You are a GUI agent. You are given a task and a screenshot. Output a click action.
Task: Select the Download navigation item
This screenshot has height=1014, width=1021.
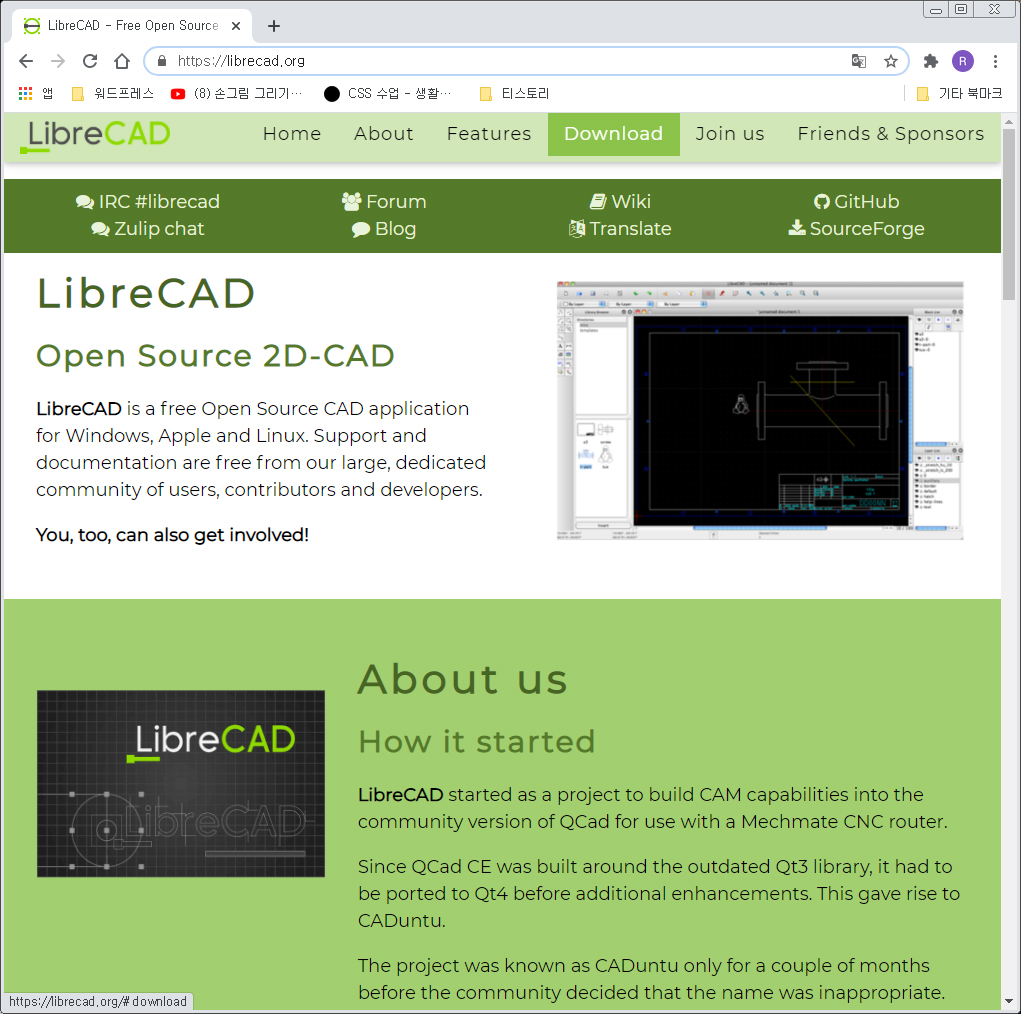[x=613, y=134]
